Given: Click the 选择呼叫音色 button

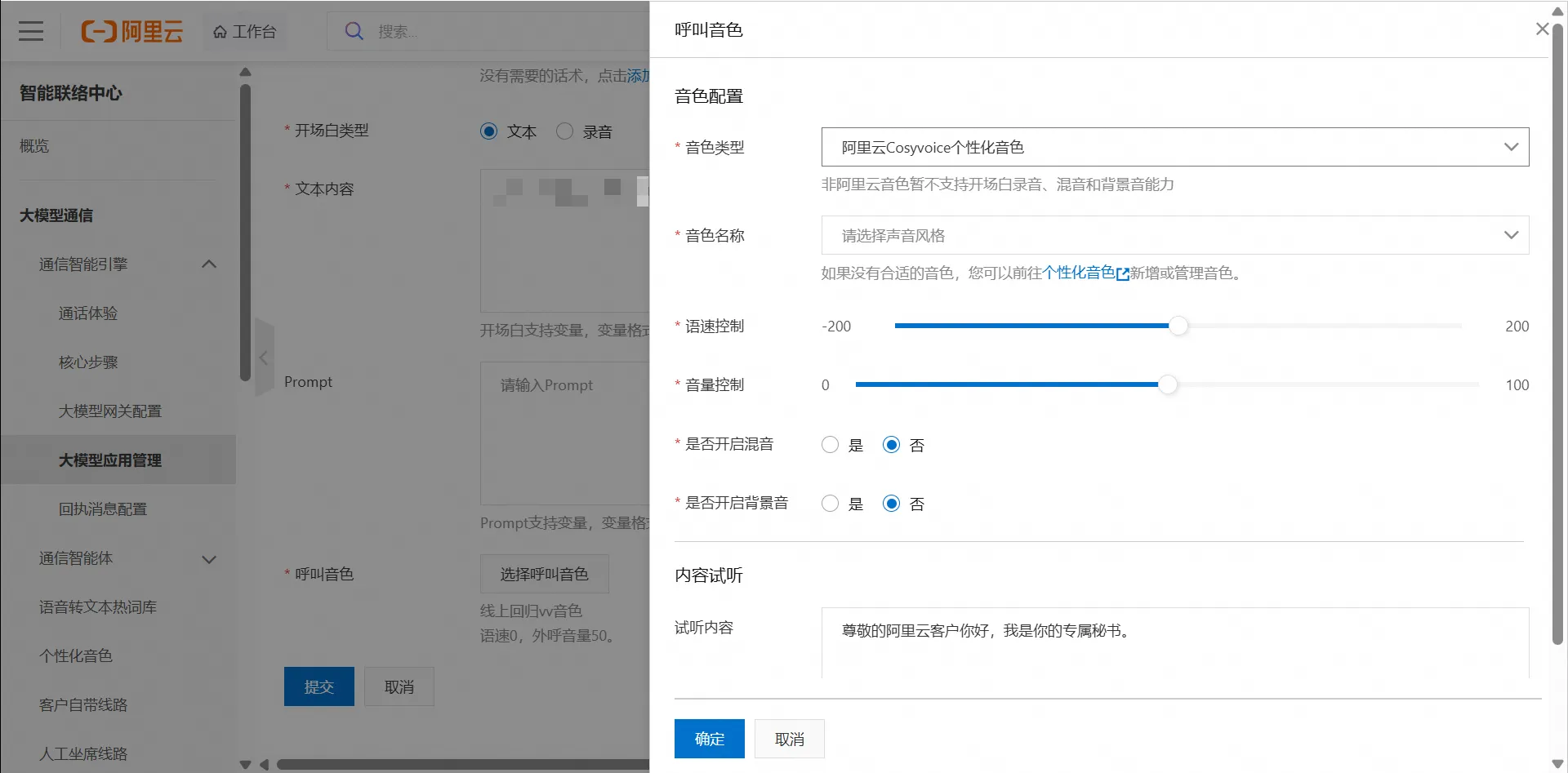Looking at the screenshot, I should (544, 574).
